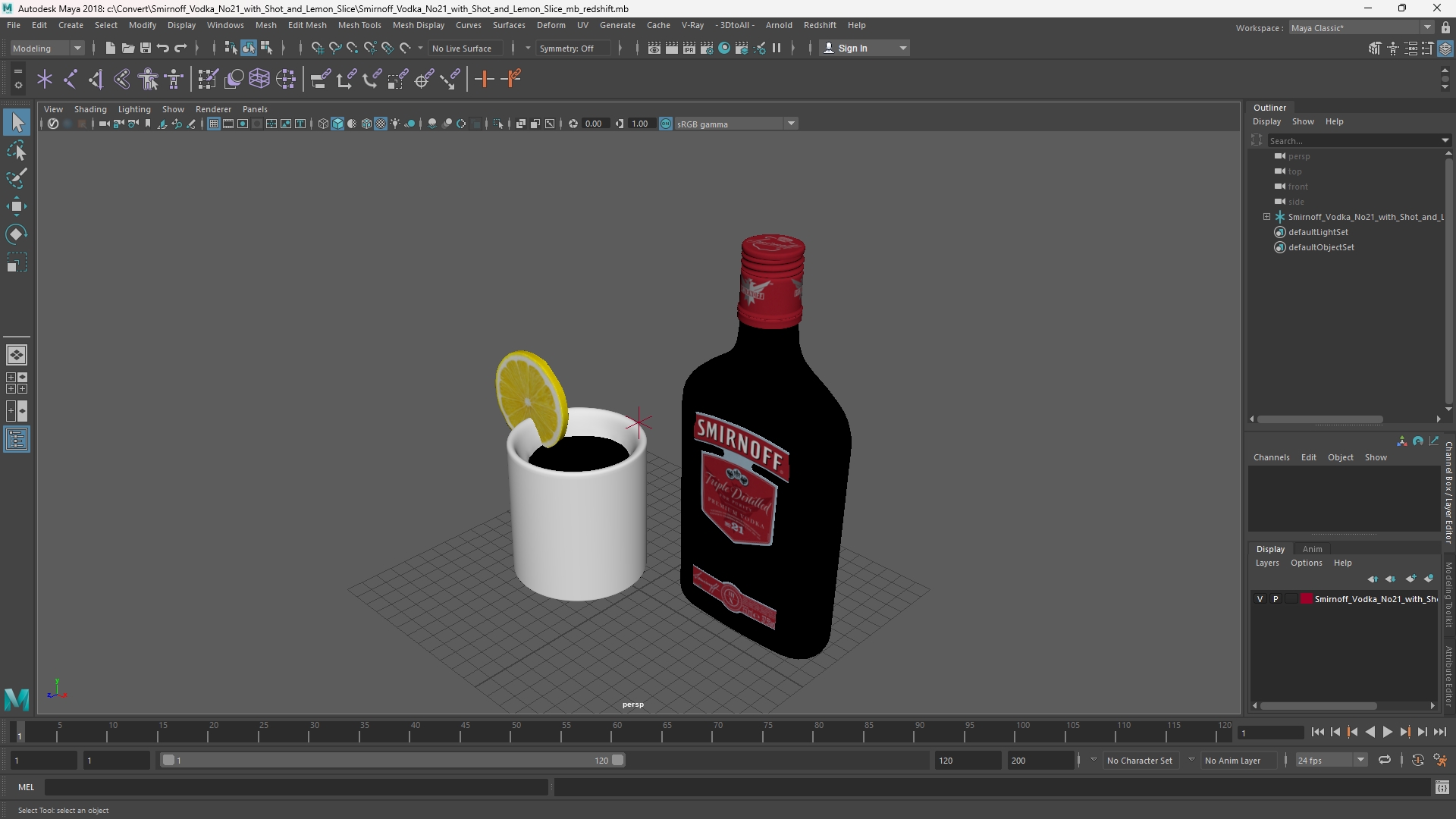Click the persp camera in Outliner

[x=1298, y=156]
